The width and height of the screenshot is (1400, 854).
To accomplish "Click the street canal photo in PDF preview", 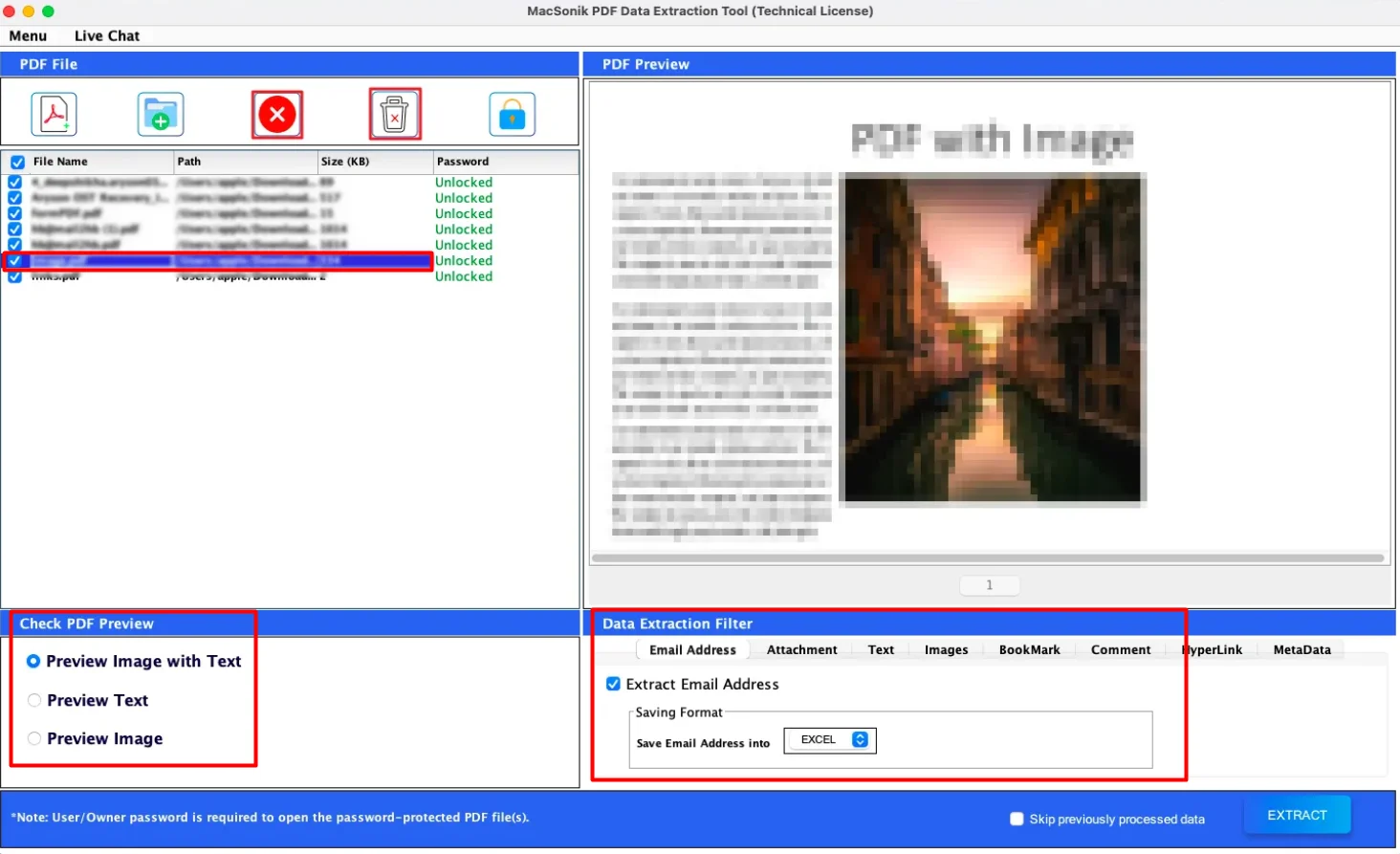I will 993,339.
